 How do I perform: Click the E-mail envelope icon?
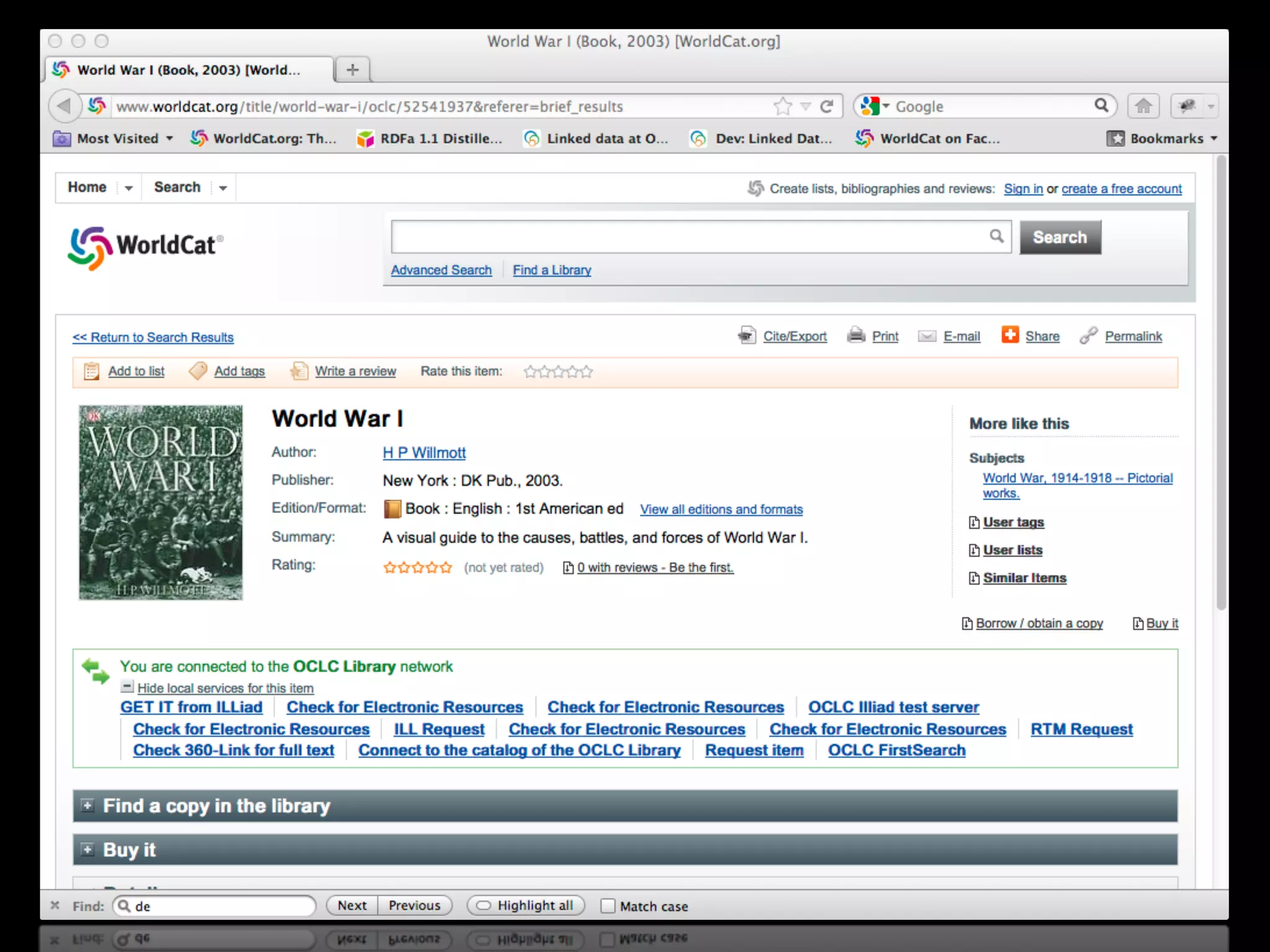pyautogui.click(x=926, y=336)
